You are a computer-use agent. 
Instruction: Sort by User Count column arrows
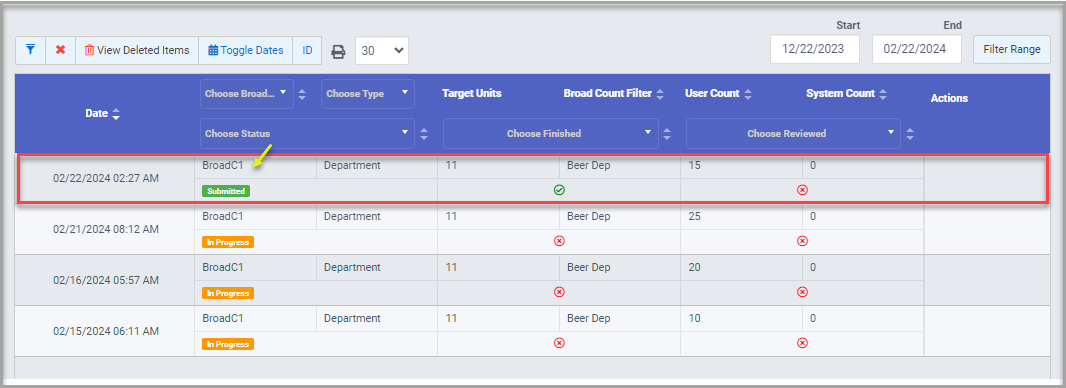(748, 94)
